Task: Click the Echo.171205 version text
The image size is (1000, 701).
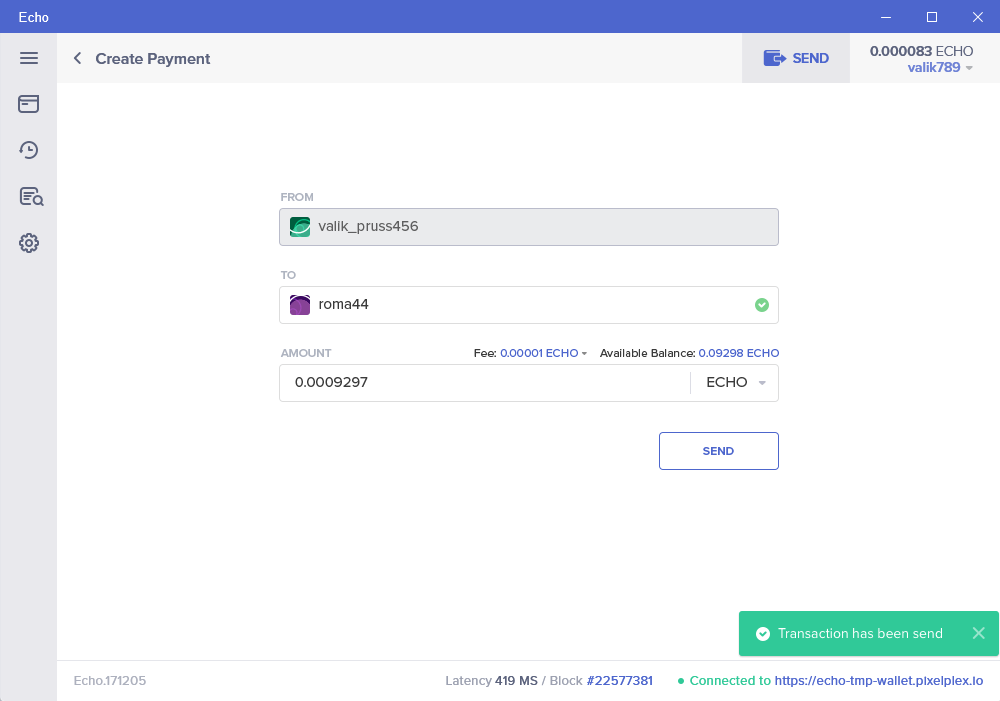Action: click(110, 681)
